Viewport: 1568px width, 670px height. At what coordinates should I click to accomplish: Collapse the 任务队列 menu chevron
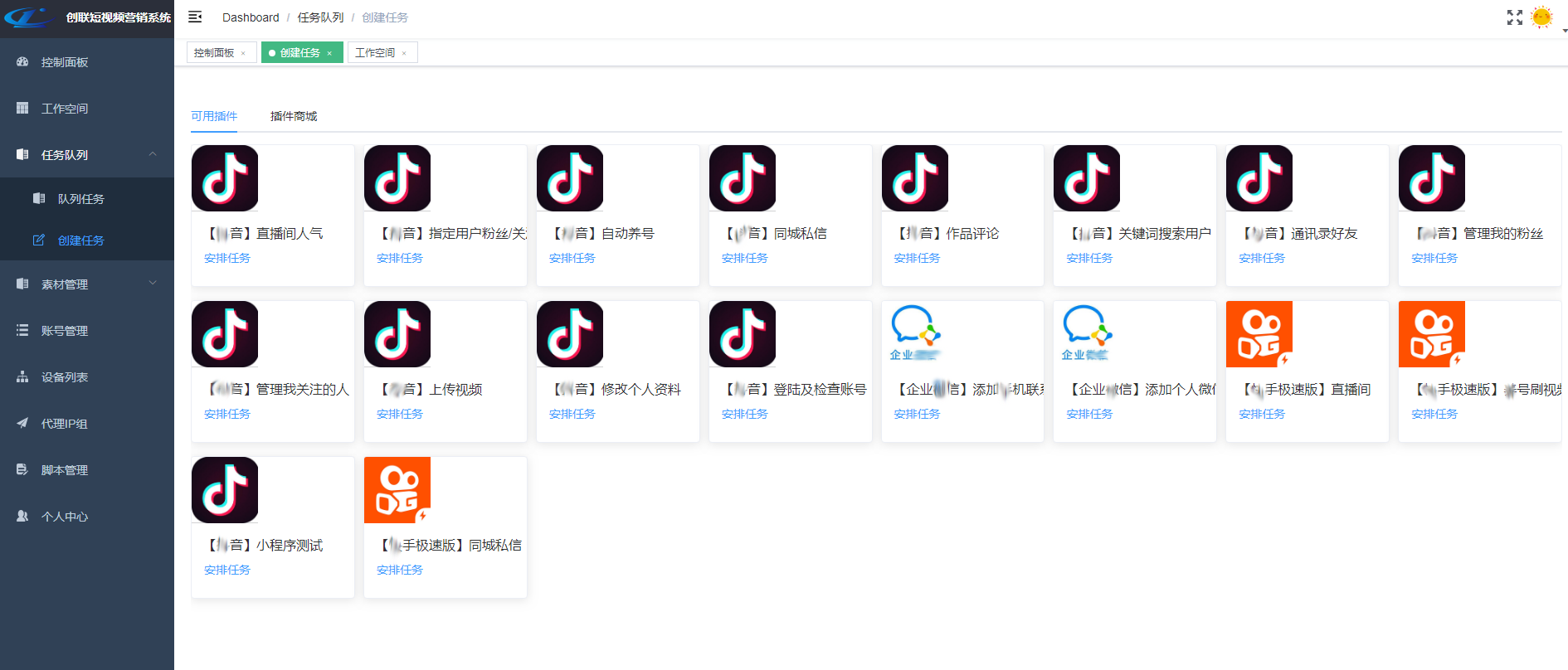click(153, 154)
